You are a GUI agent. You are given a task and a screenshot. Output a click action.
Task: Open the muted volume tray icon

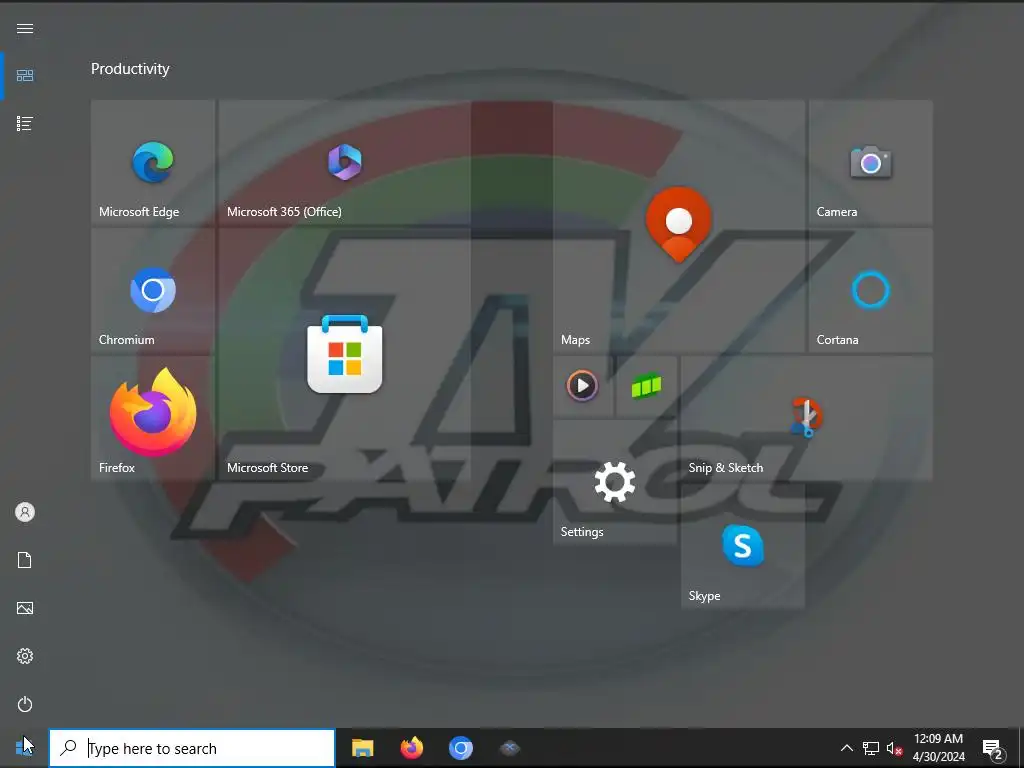894,748
